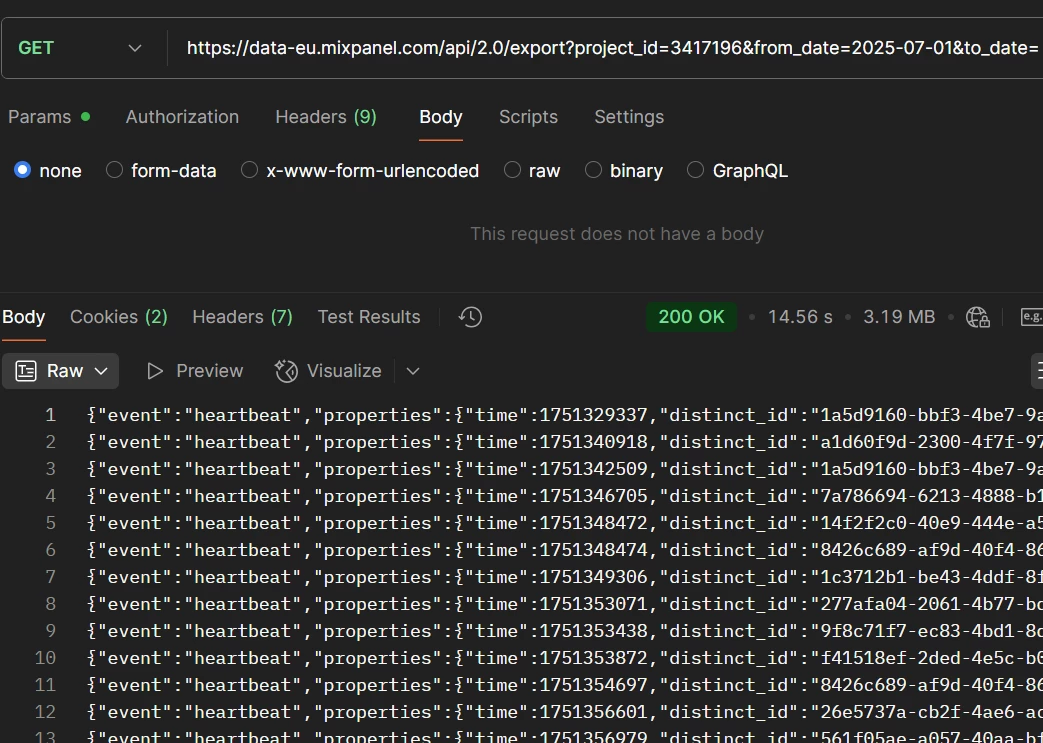Select the x-www-form-urlencoded radio option
This screenshot has width=1043, height=743.
(249, 170)
